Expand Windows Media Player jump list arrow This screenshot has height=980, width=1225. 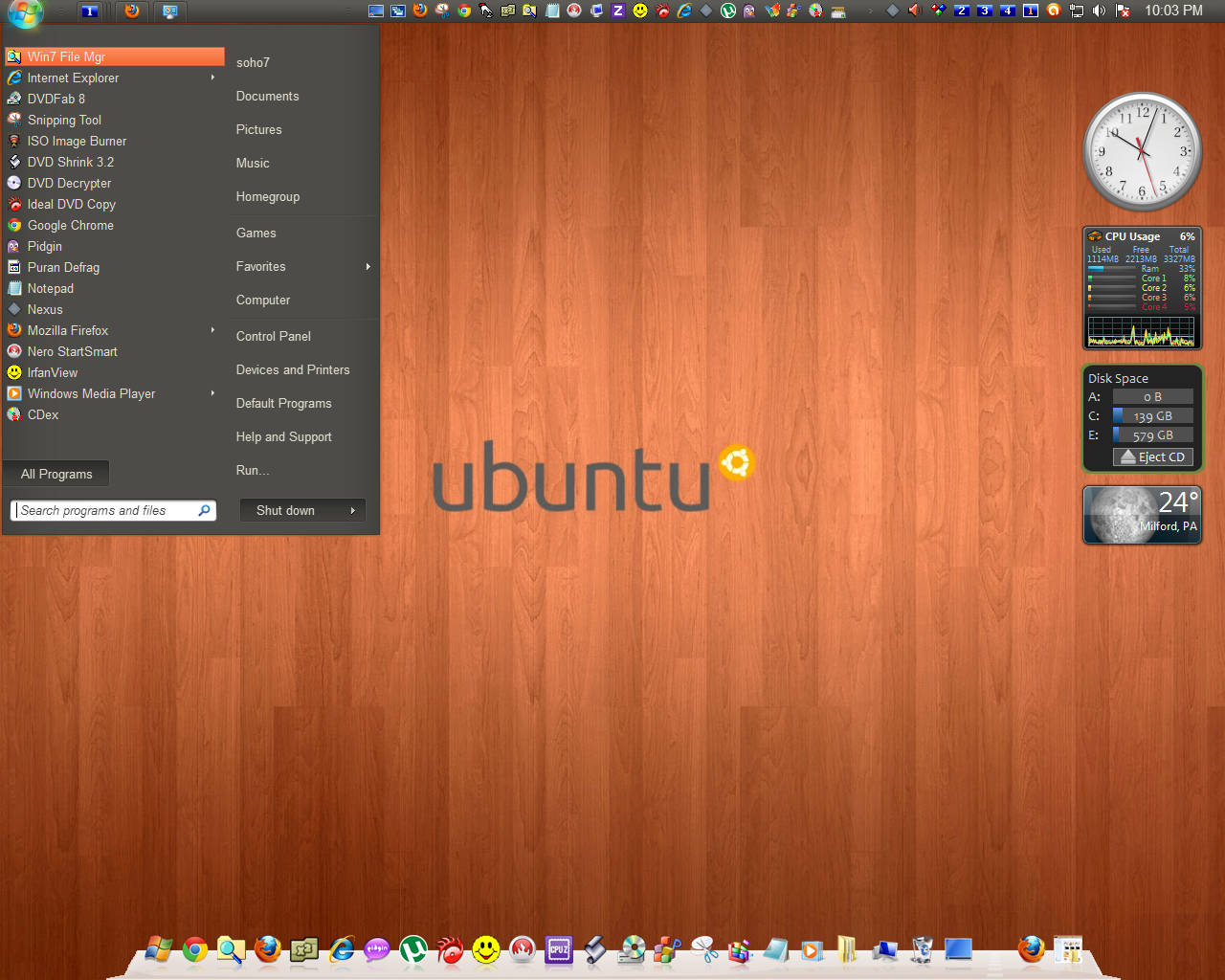tap(212, 393)
